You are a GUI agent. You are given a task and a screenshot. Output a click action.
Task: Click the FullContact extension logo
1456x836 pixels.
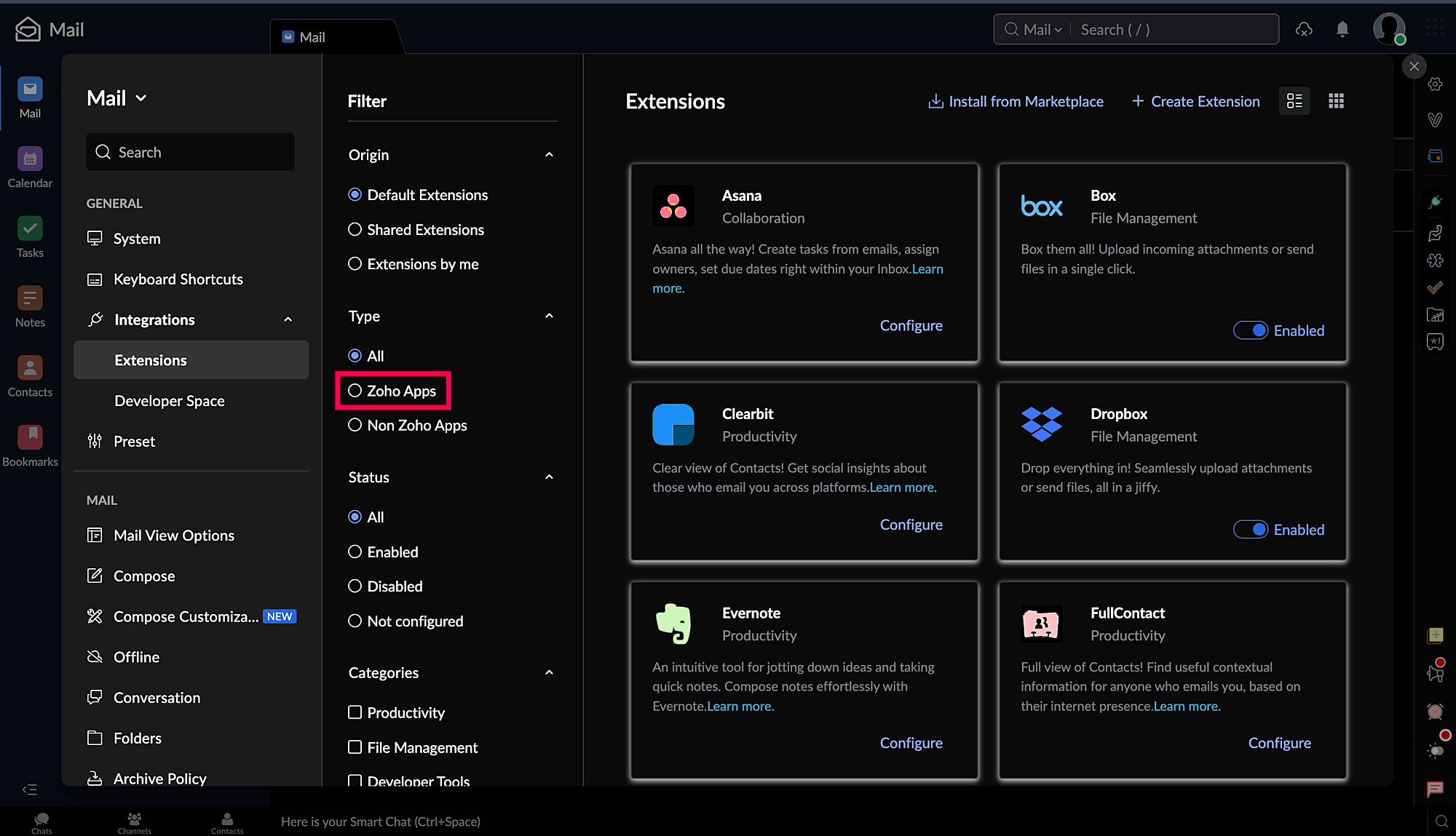click(x=1042, y=624)
